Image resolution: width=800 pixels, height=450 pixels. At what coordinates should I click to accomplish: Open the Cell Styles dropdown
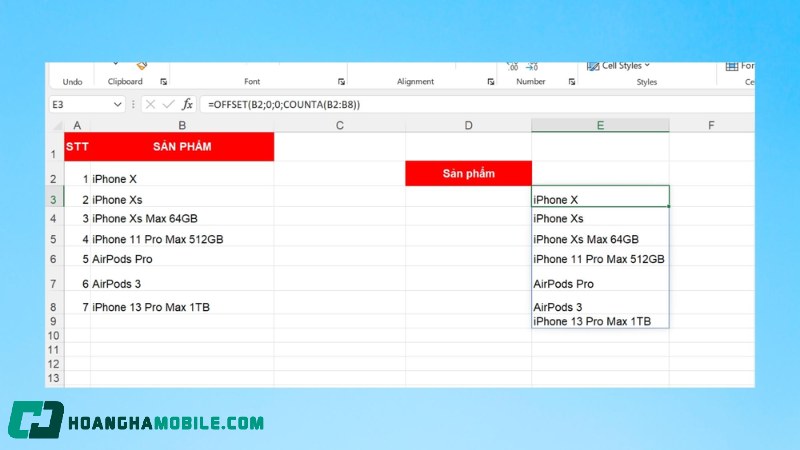tap(618, 66)
